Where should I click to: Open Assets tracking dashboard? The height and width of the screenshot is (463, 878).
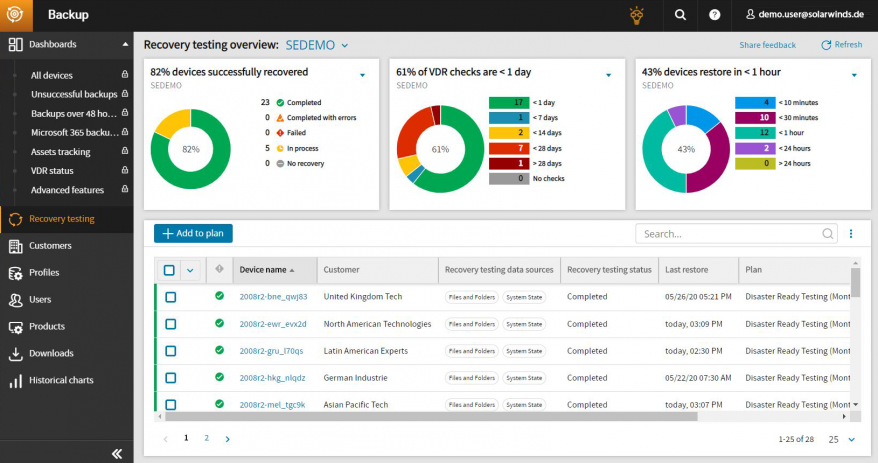(60, 152)
